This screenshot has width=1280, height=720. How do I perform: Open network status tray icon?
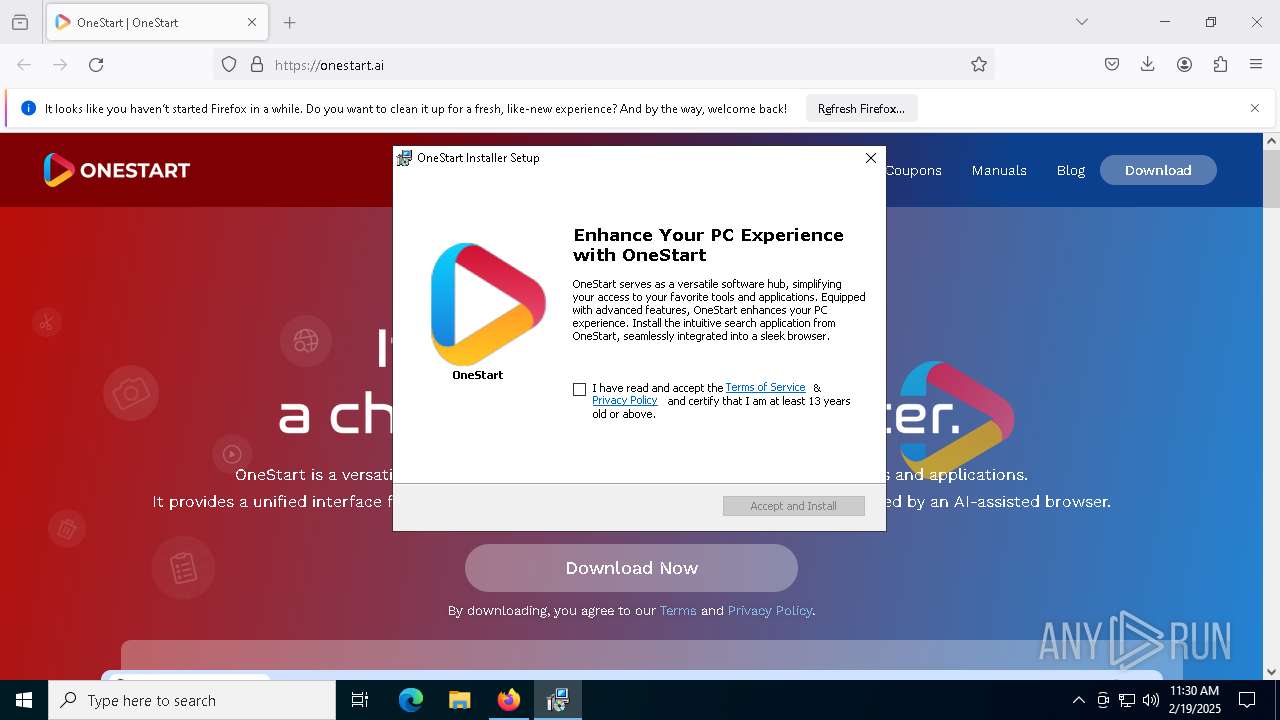tap(1127, 700)
